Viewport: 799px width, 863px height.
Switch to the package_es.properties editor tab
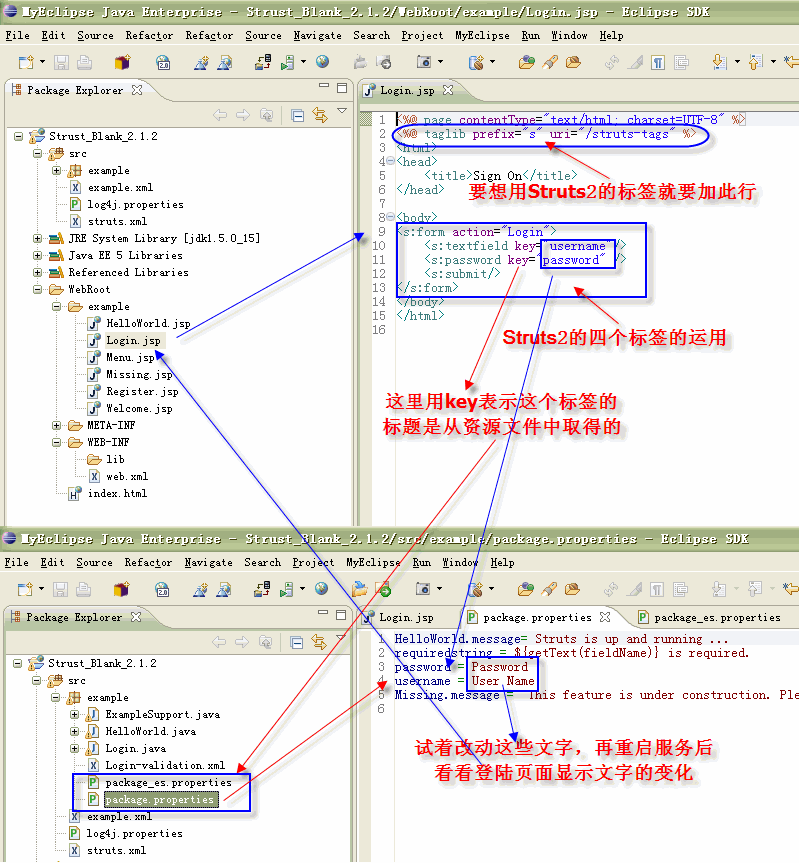pyautogui.click(x=709, y=618)
